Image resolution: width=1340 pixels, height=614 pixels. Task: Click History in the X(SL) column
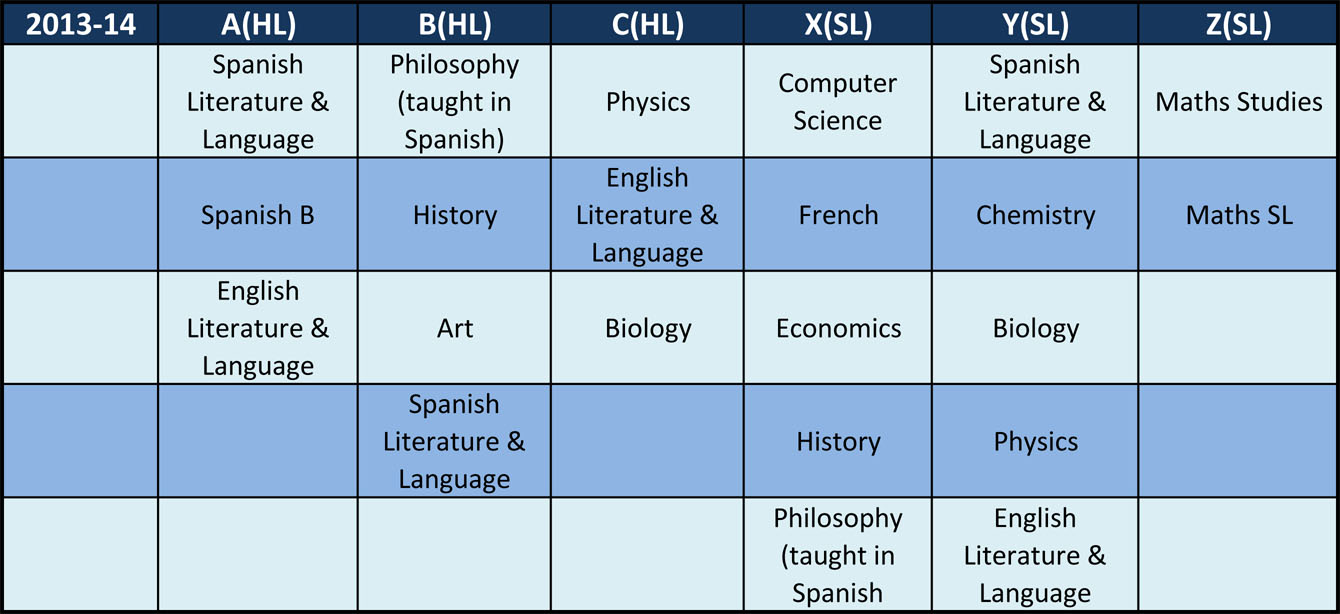[838, 441]
